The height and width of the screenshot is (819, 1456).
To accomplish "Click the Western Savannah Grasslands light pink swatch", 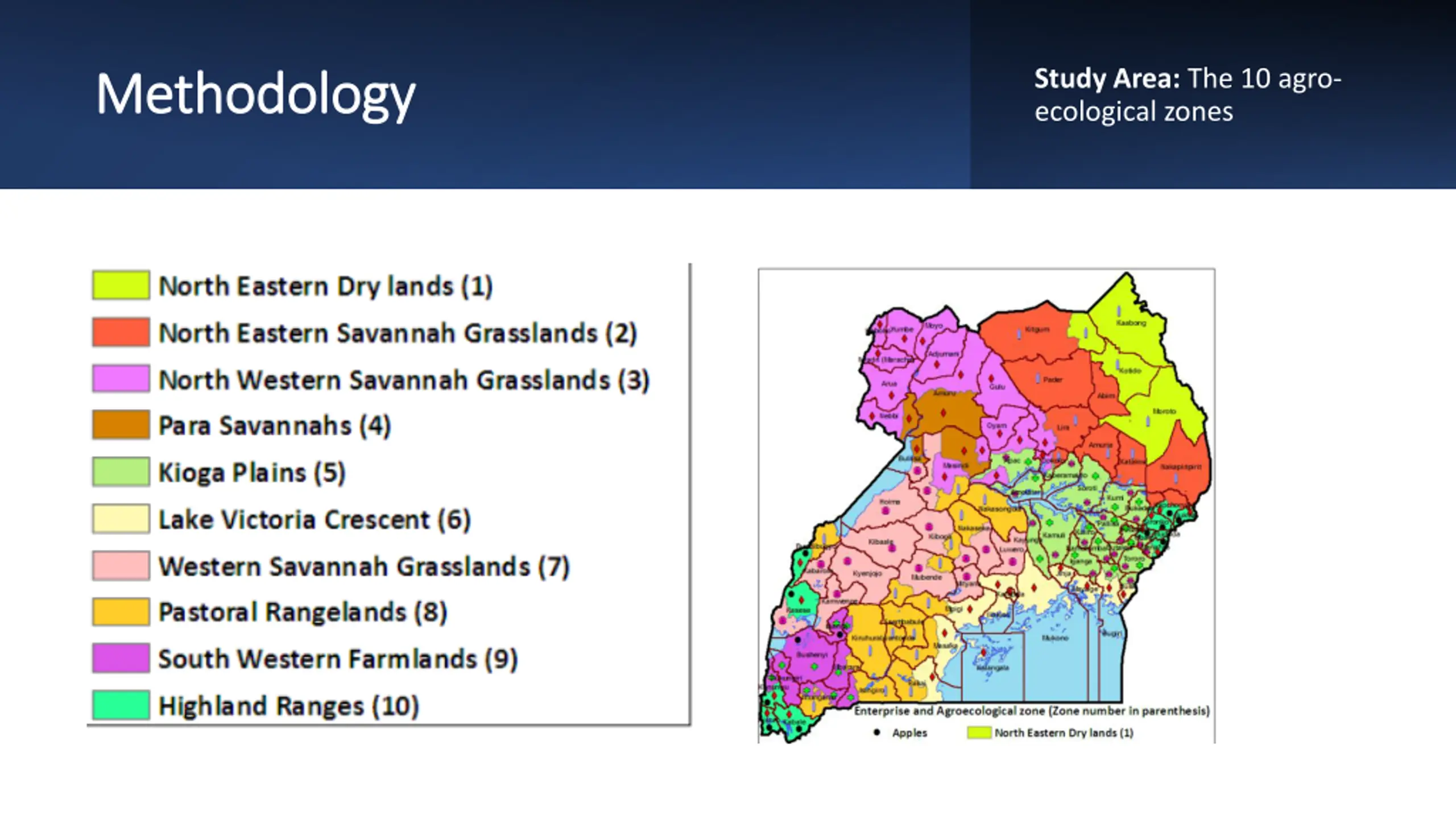I will 121,565.
